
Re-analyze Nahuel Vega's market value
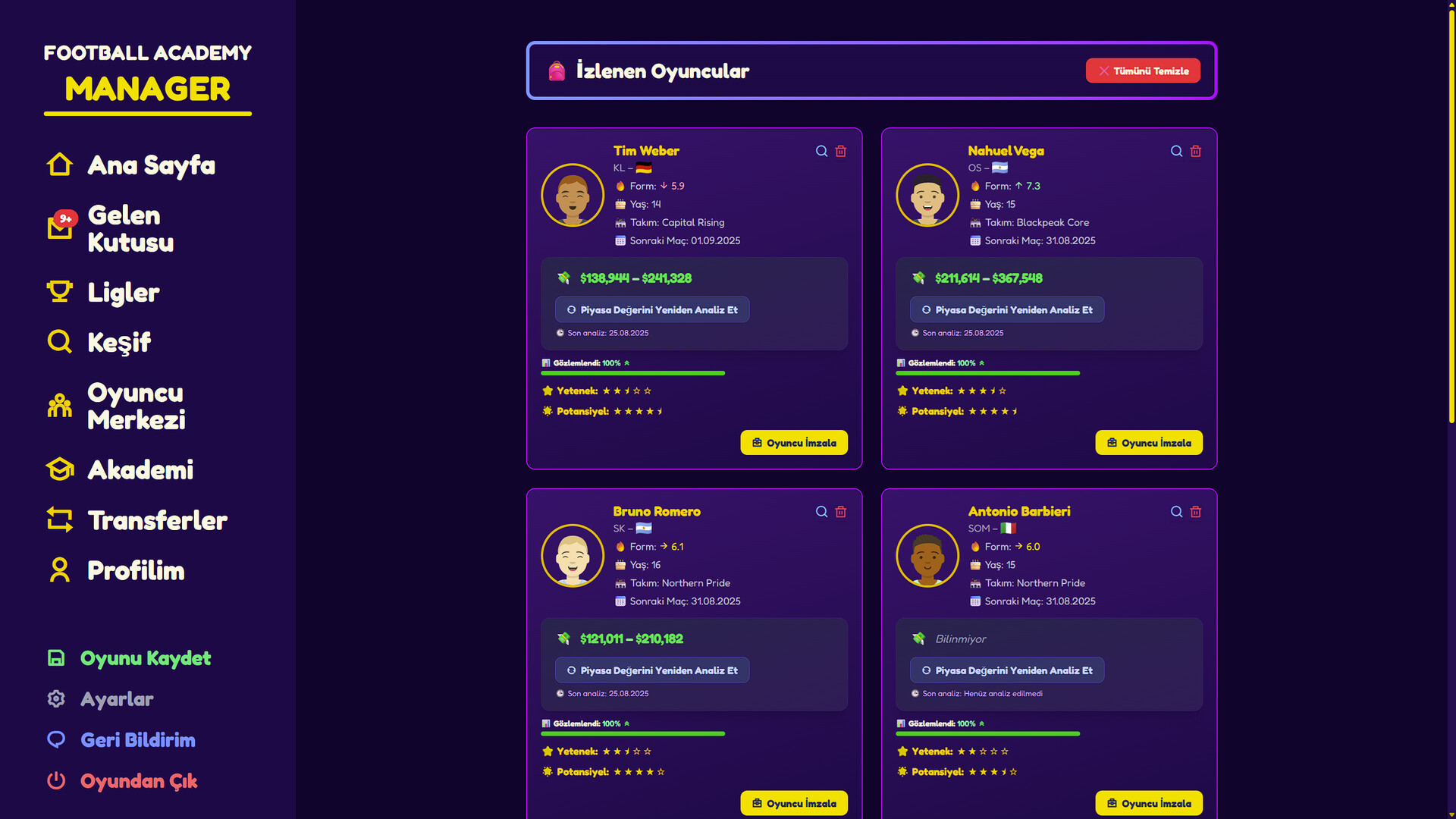(x=1007, y=310)
